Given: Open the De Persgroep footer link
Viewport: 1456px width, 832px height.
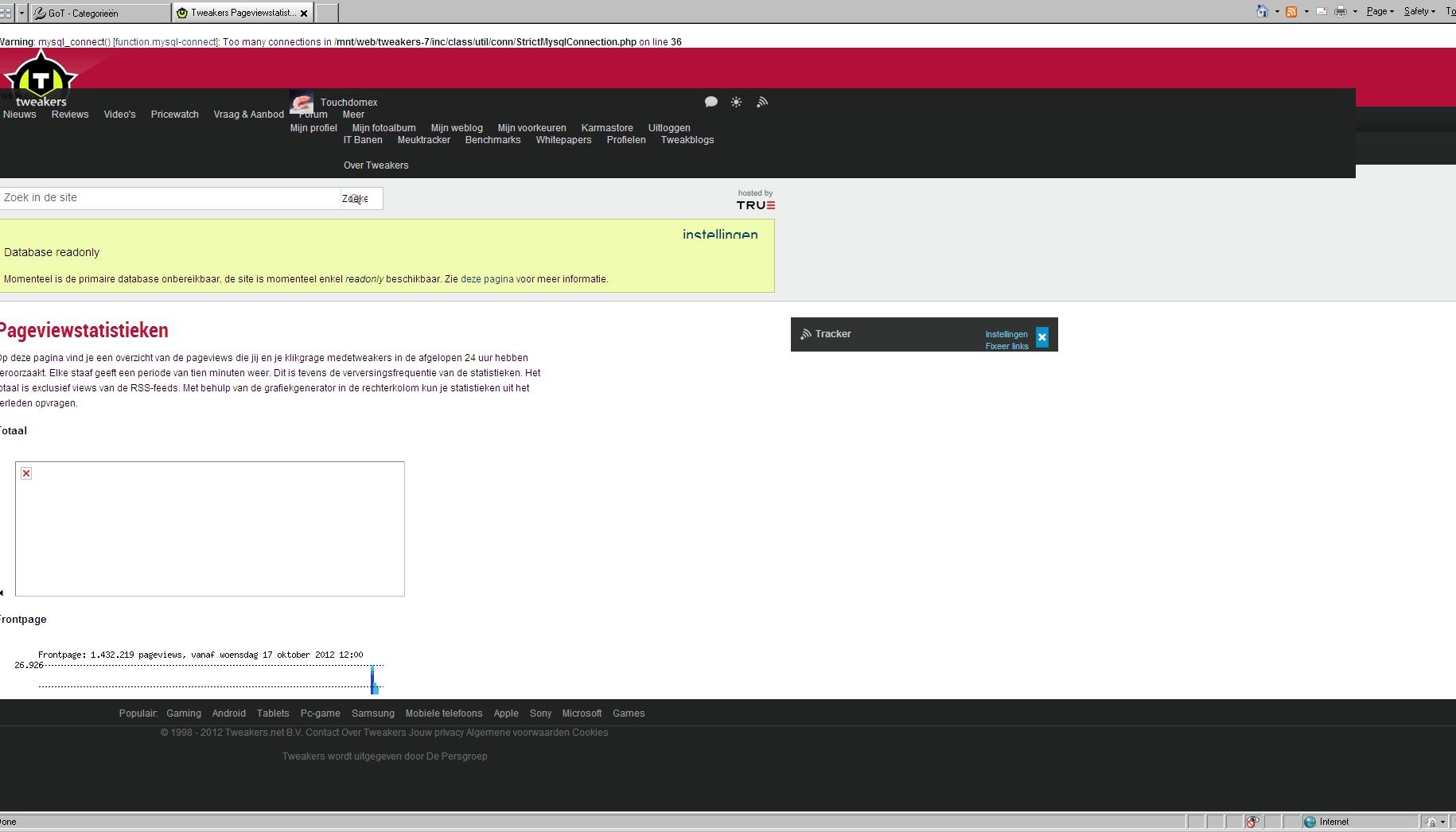Looking at the screenshot, I should (x=457, y=756).
